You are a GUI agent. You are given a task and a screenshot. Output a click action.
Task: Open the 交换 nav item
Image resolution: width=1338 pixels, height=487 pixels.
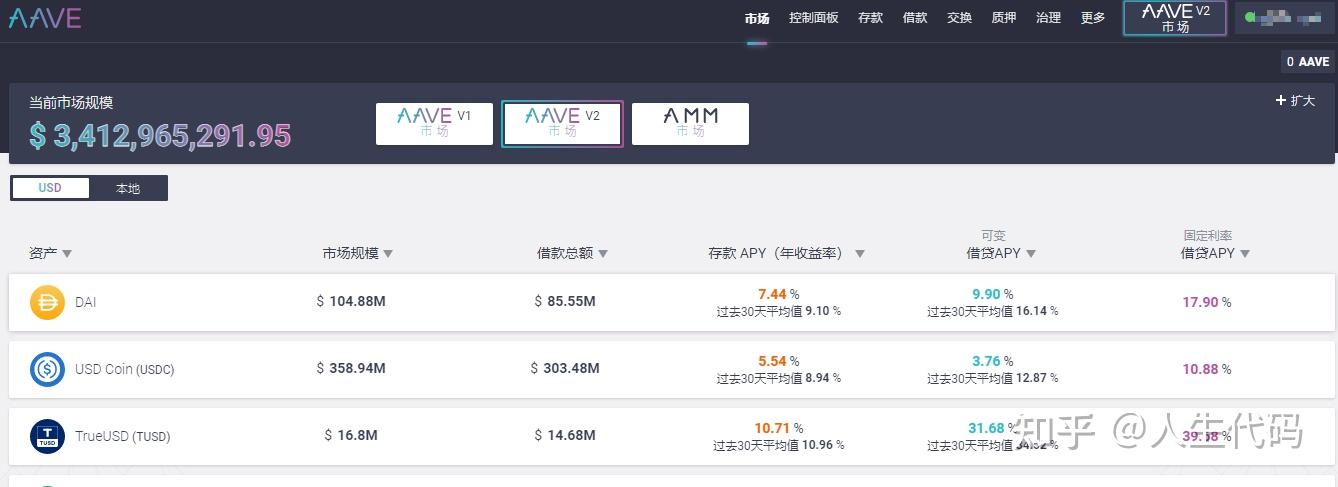pos(959,18)
